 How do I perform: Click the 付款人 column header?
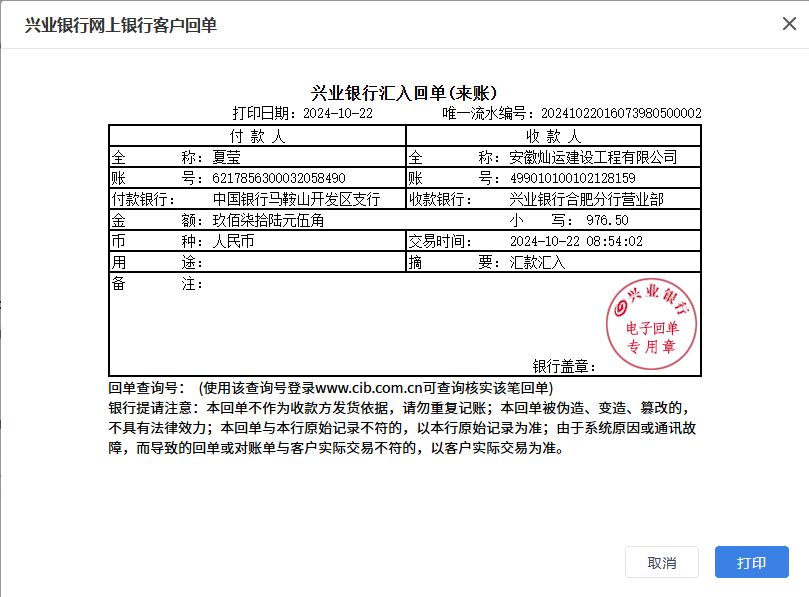coord(257,135)
